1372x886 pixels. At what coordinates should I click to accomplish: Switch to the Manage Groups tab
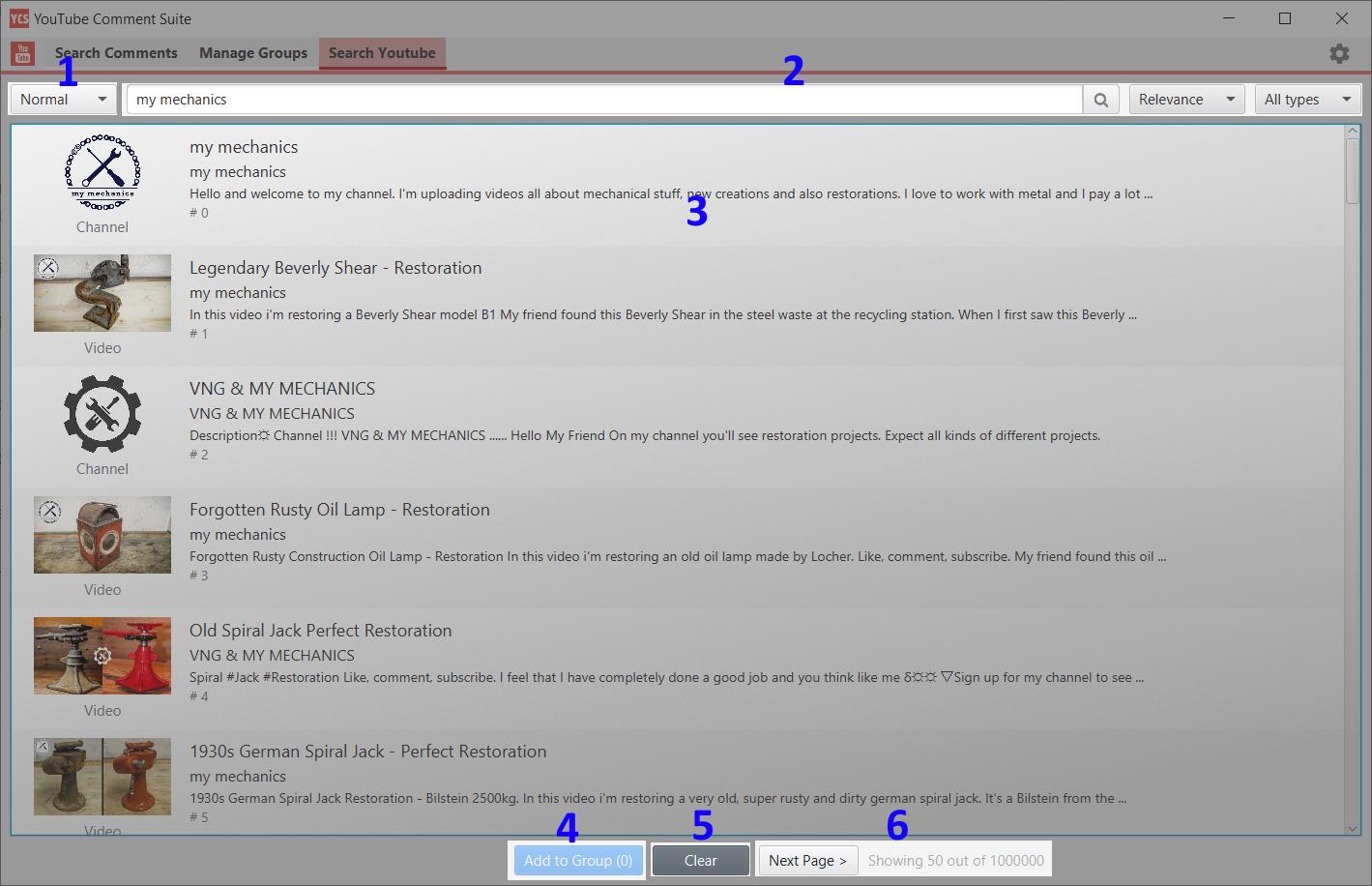pyautogui.click(x=253, y=53)
